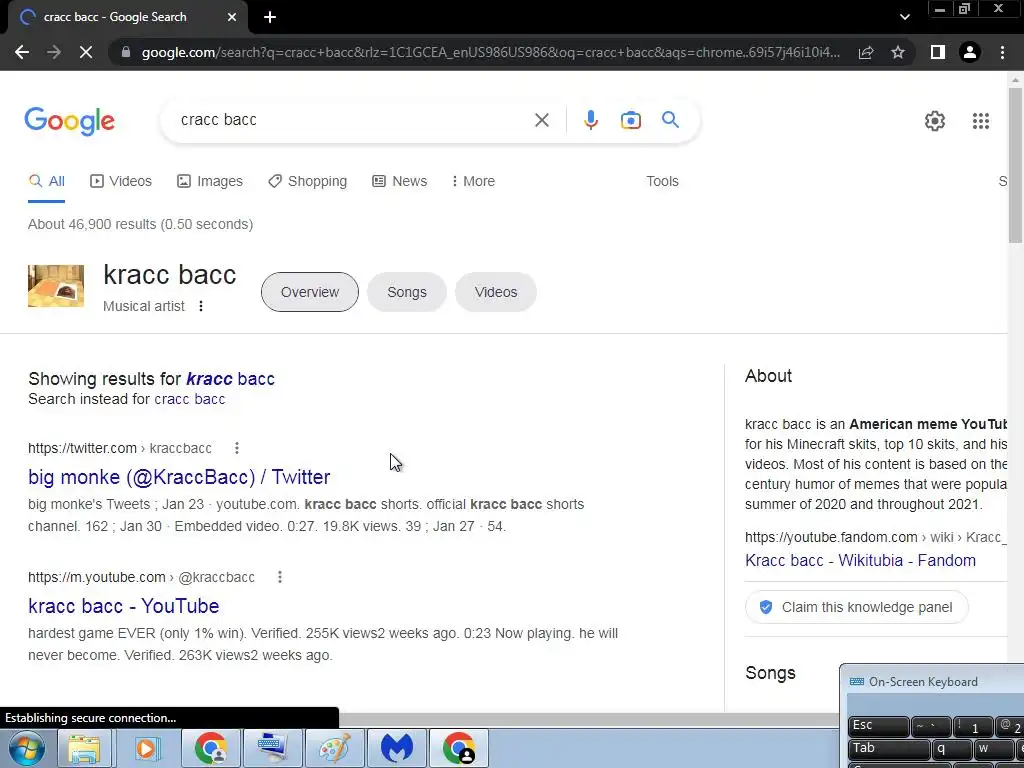Open the Paint taskbar icon

point(334,748)
